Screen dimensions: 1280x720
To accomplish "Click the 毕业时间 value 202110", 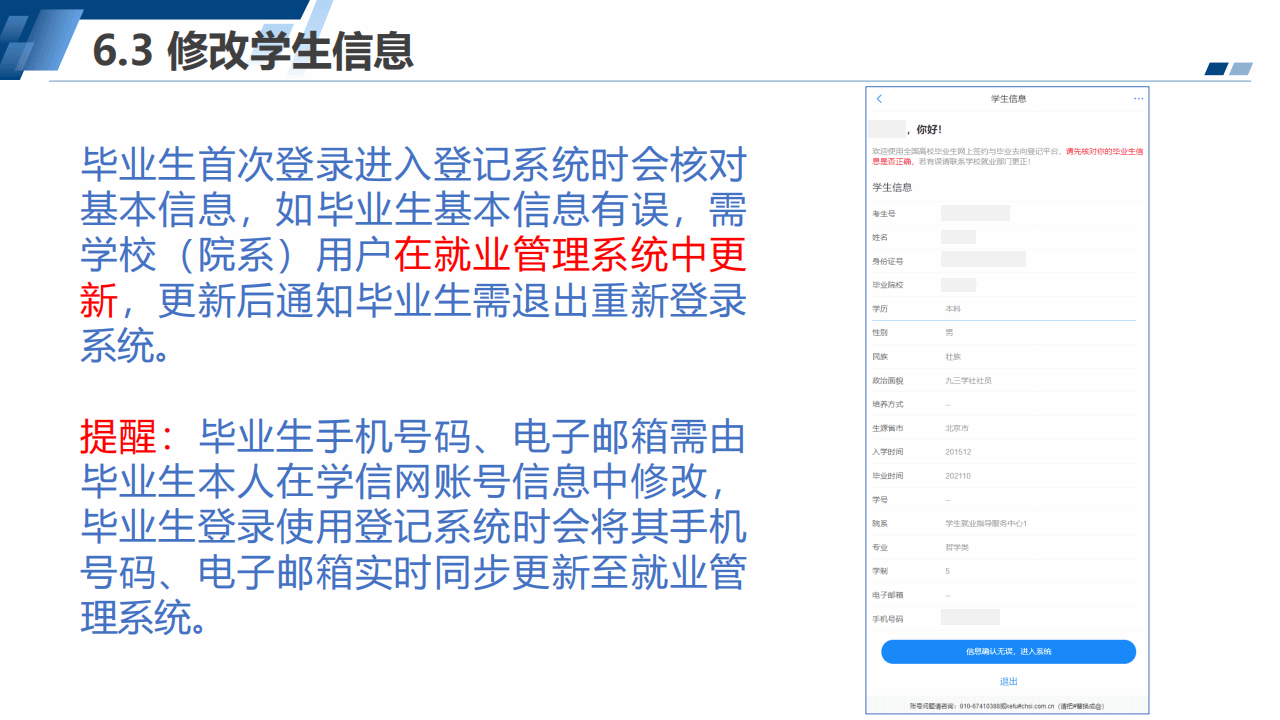I will click(958, 476).
